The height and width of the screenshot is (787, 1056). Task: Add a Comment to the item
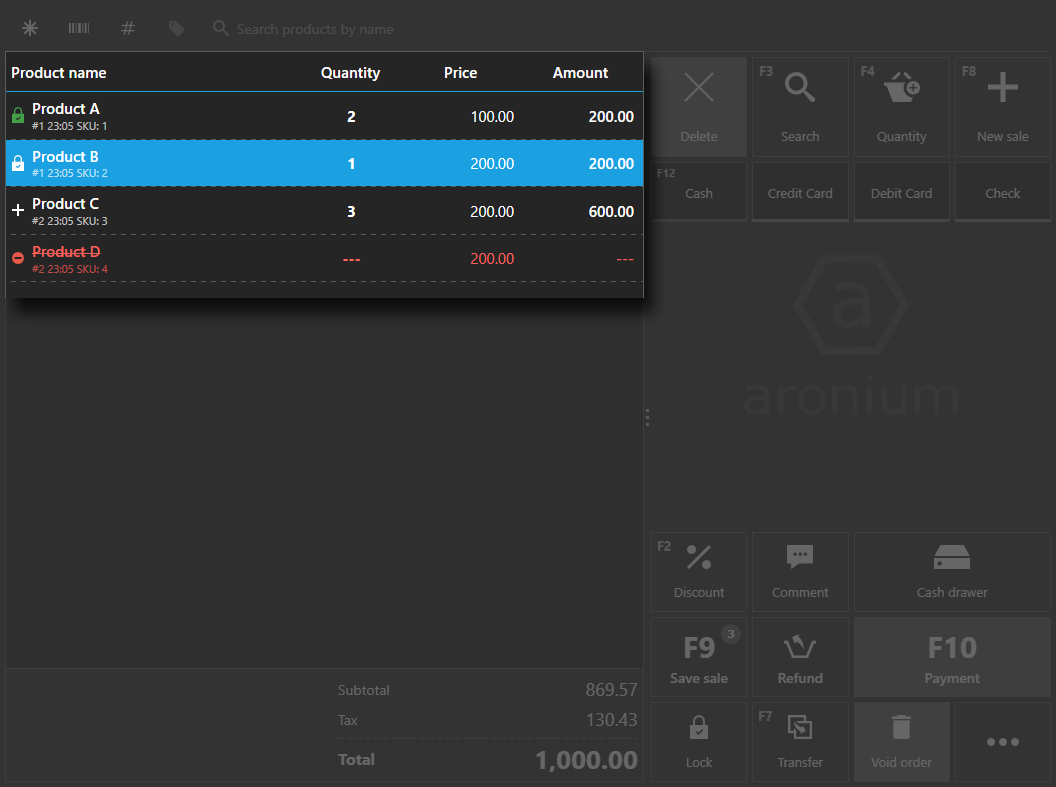coord(800,572)
